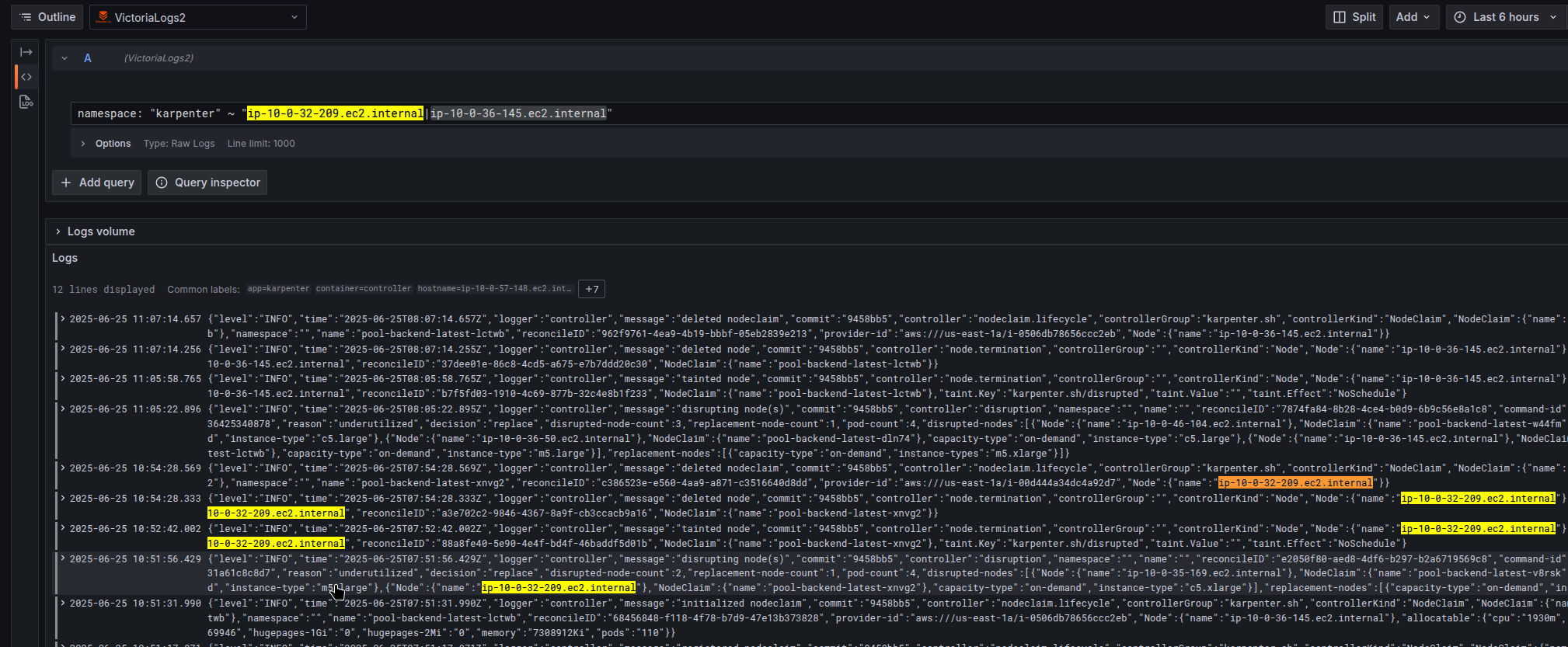The image size is (1568, 647).
Task: Expand log line at 10:54:28.569
Action: [63, 468]
